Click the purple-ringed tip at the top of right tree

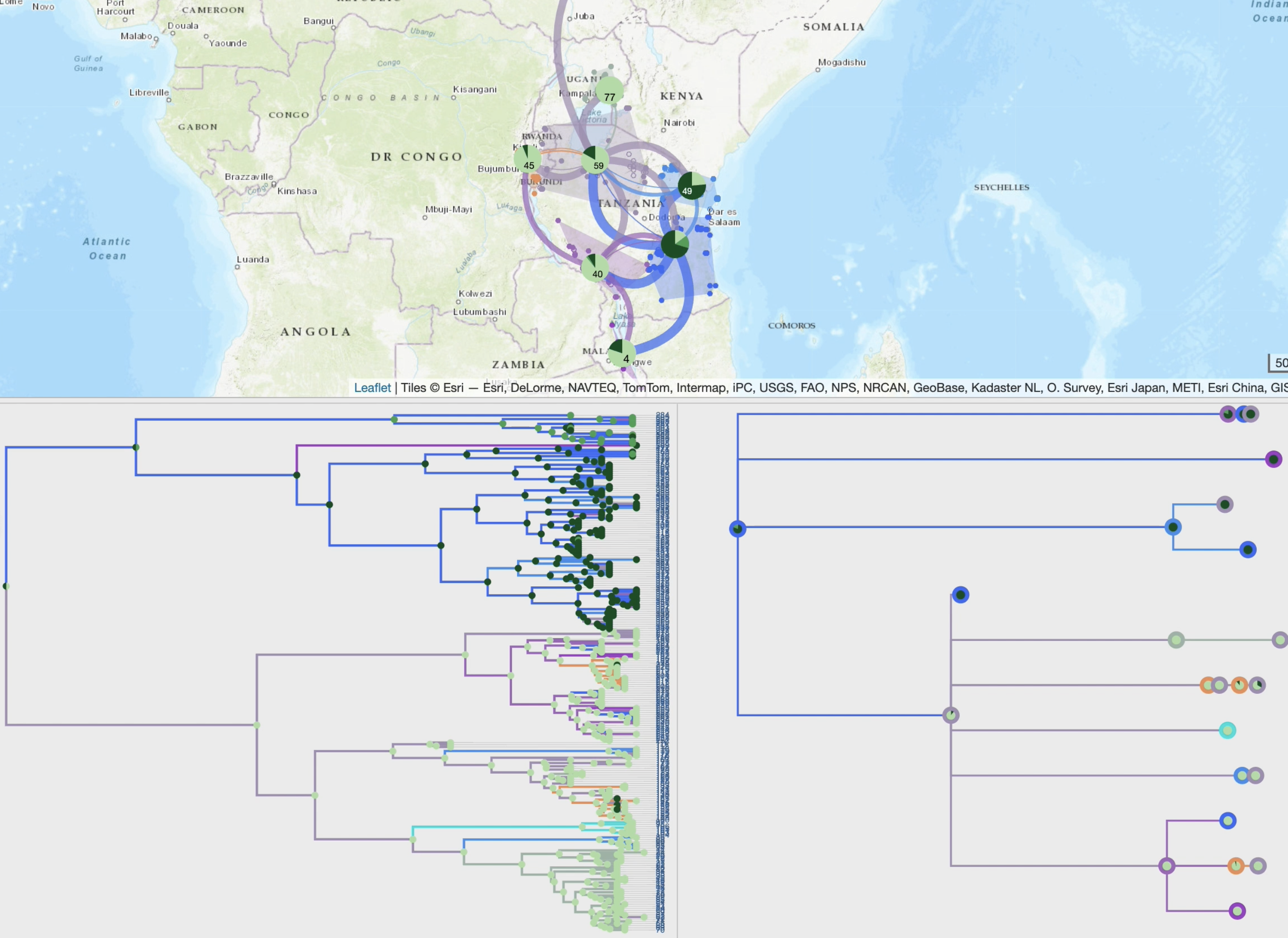[x=1228, y=414]
